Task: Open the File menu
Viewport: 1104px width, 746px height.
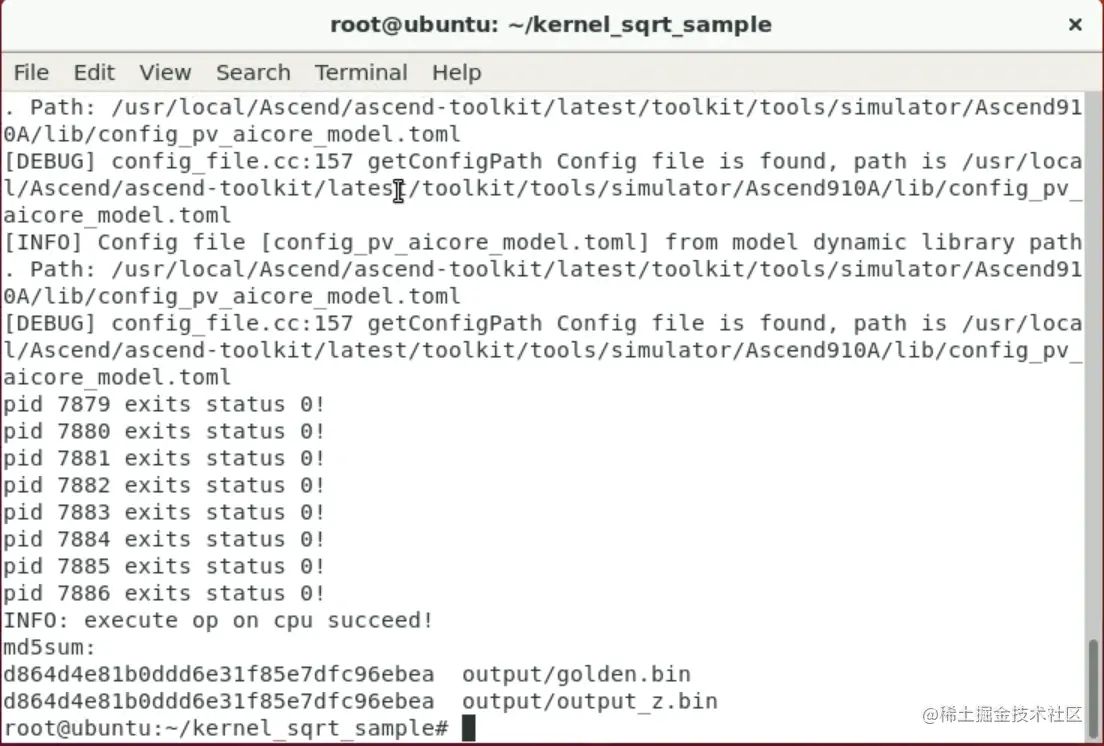Action: coord(31,72)
